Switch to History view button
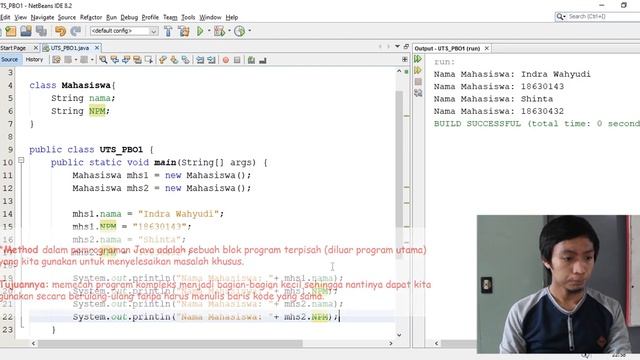640x360 pixels. (34, 60)
